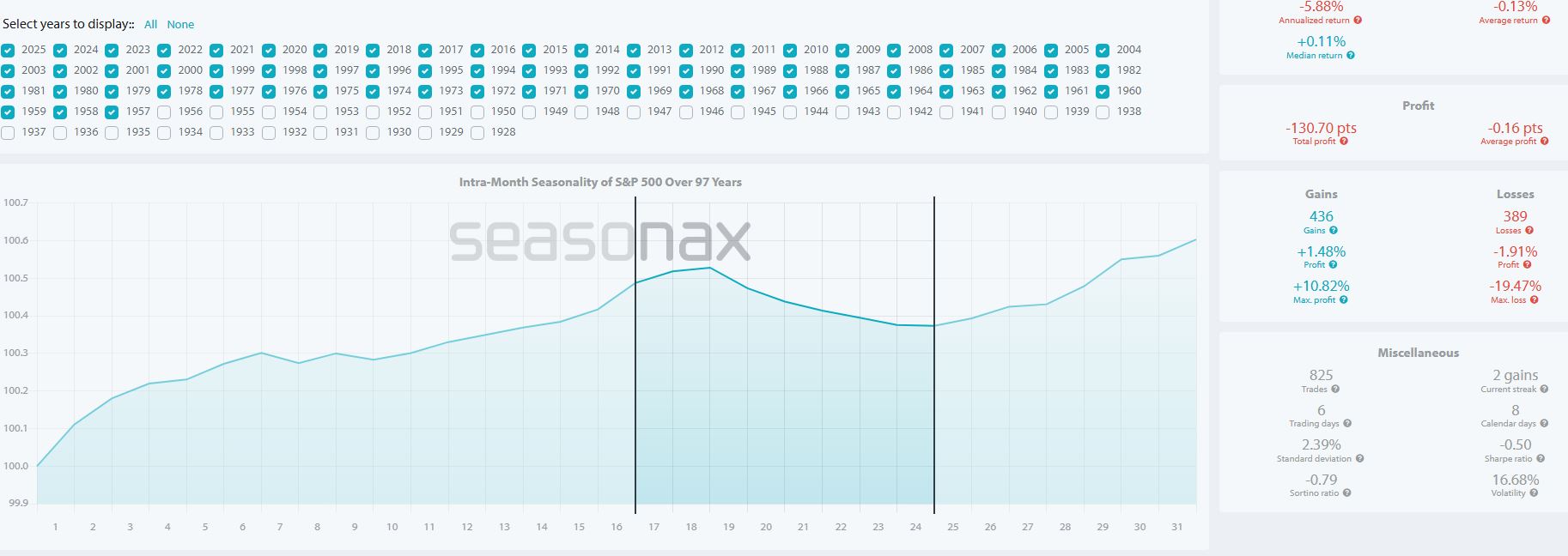Image resolution: width=1568 pixels, height=556 pixels.
Task: Click the Sharpe ratio help icon
Action: 1541,459
